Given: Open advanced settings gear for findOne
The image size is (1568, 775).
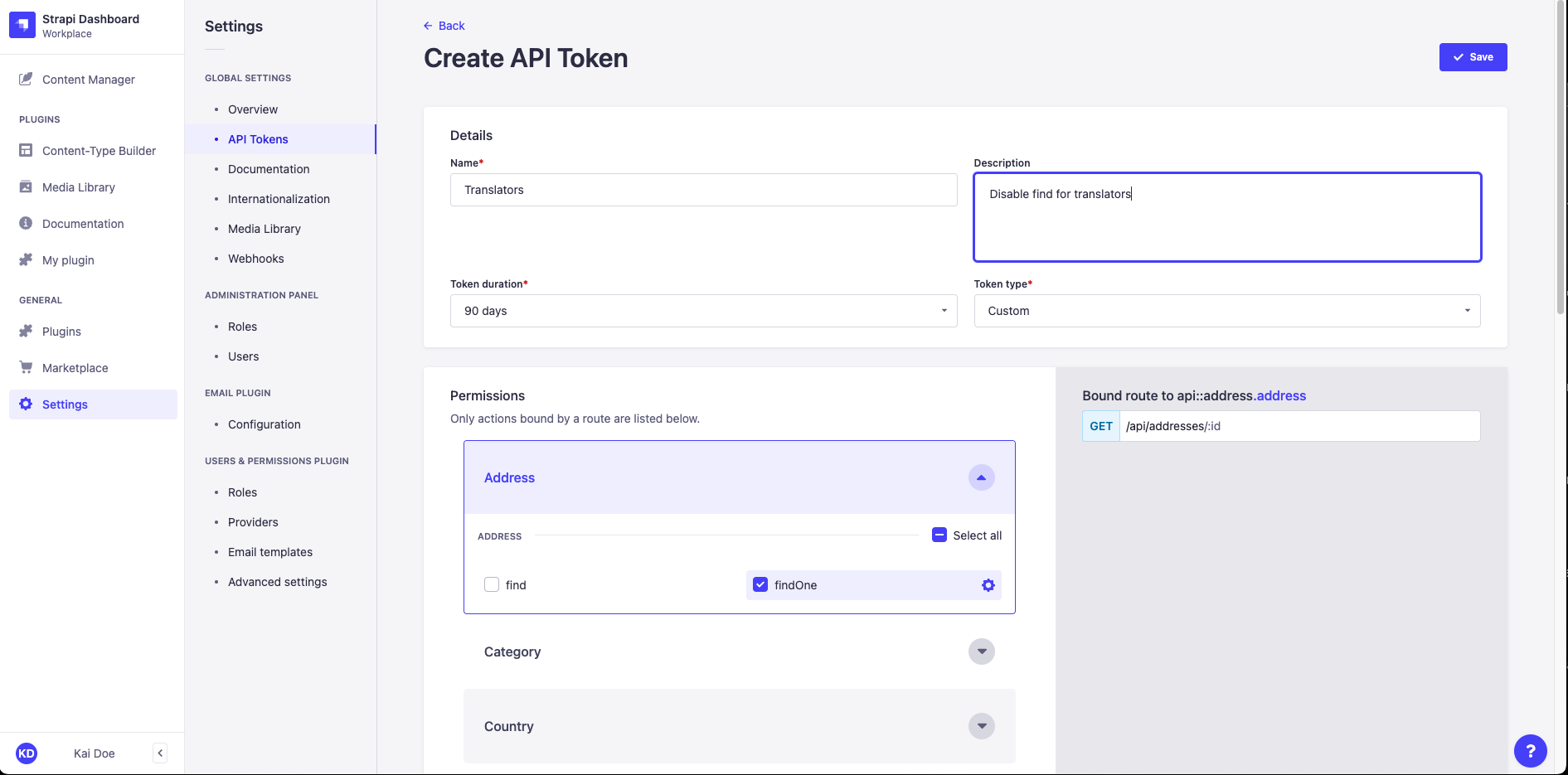Looking at the screenshot, I should point(988,584).
